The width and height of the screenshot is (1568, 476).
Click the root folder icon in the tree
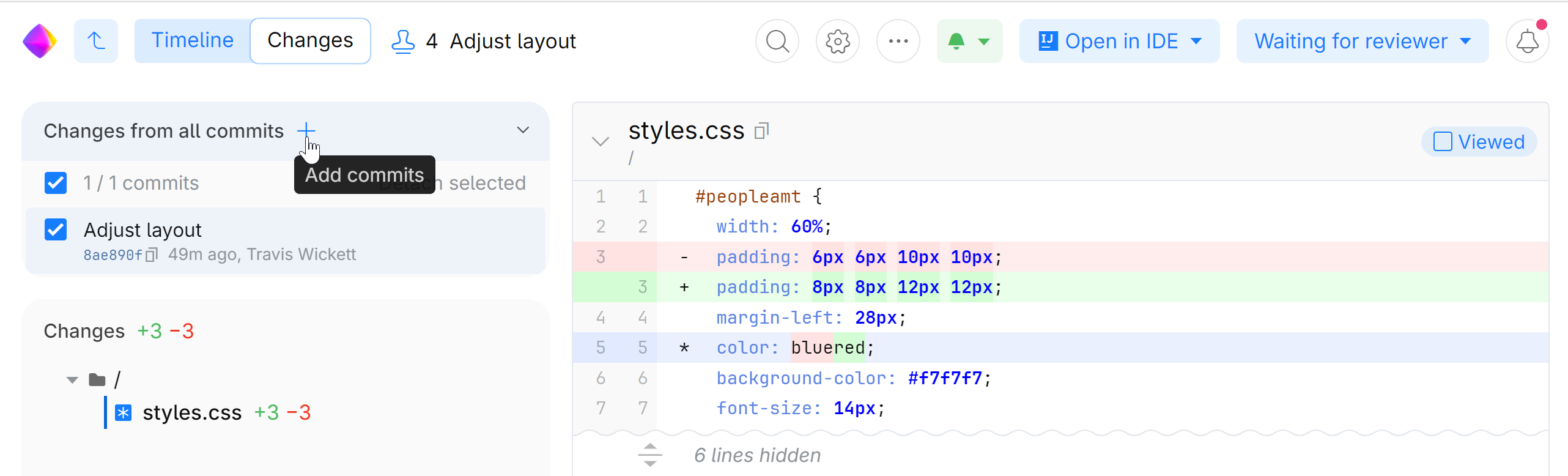tap(97, 380)
